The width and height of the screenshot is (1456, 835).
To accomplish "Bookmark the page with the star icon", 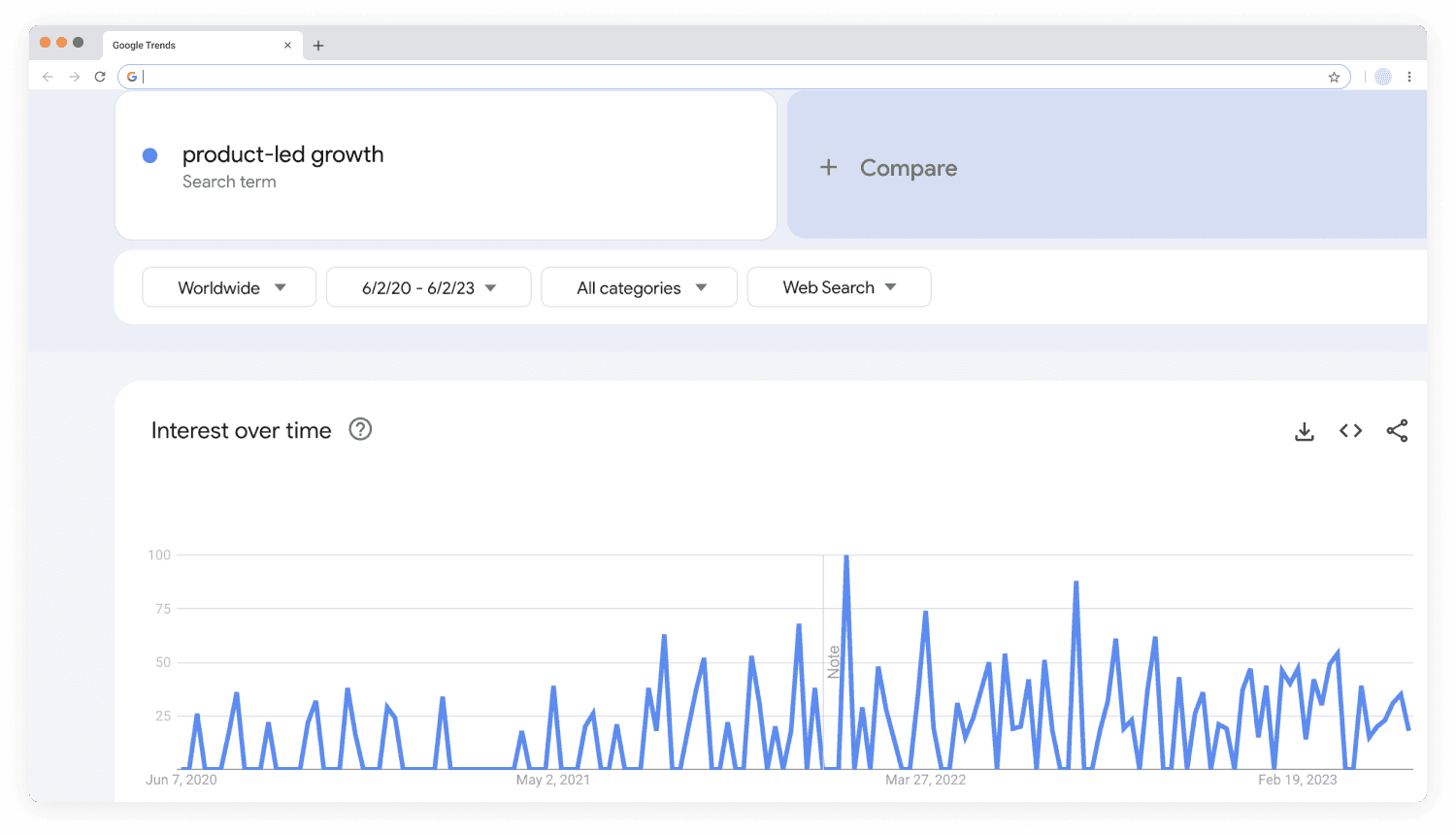I will pos(1334,78).
